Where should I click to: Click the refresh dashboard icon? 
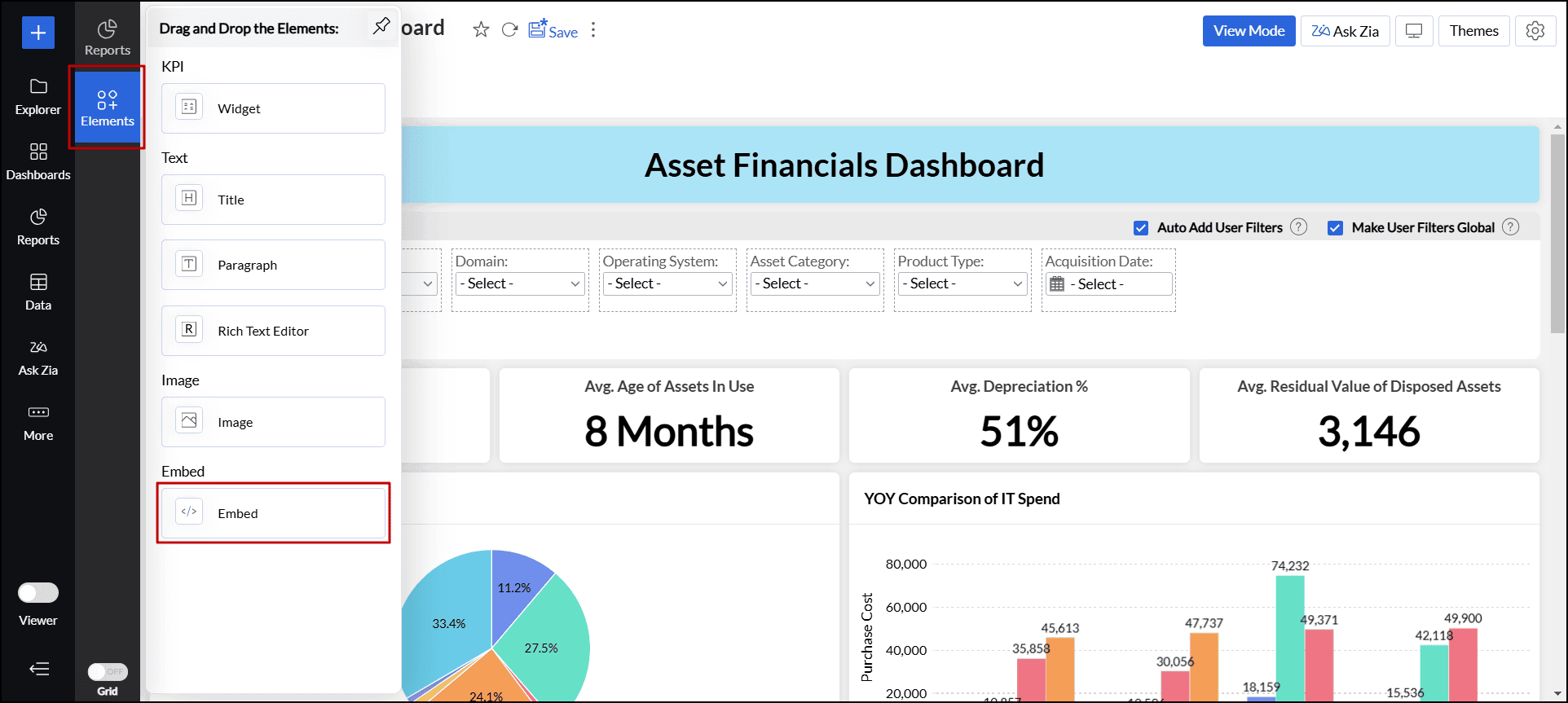pyautogui.click(x=510, y=30)
